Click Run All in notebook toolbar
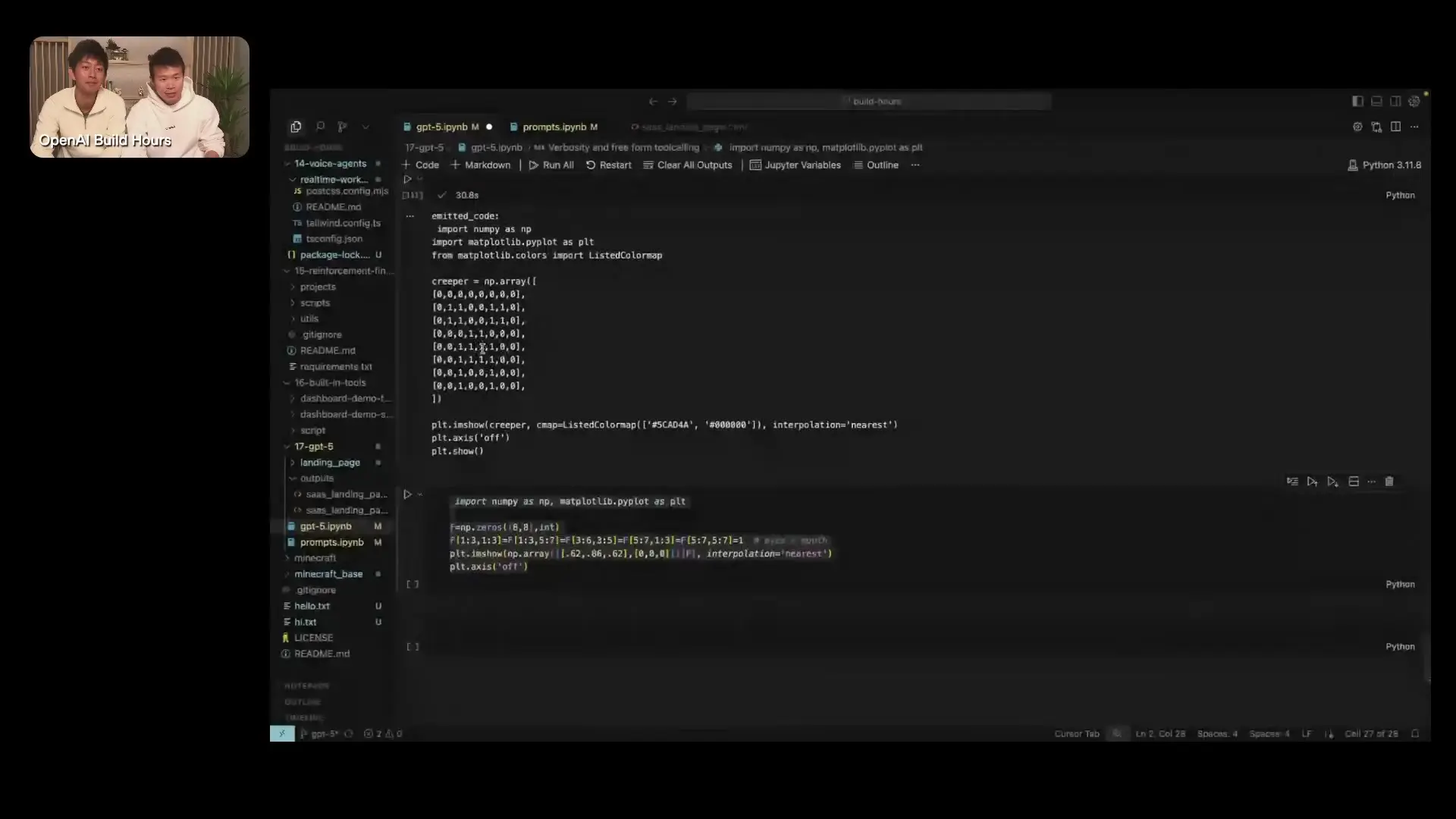This screenshot has width=1456, height=819. [x=551, y=165]
